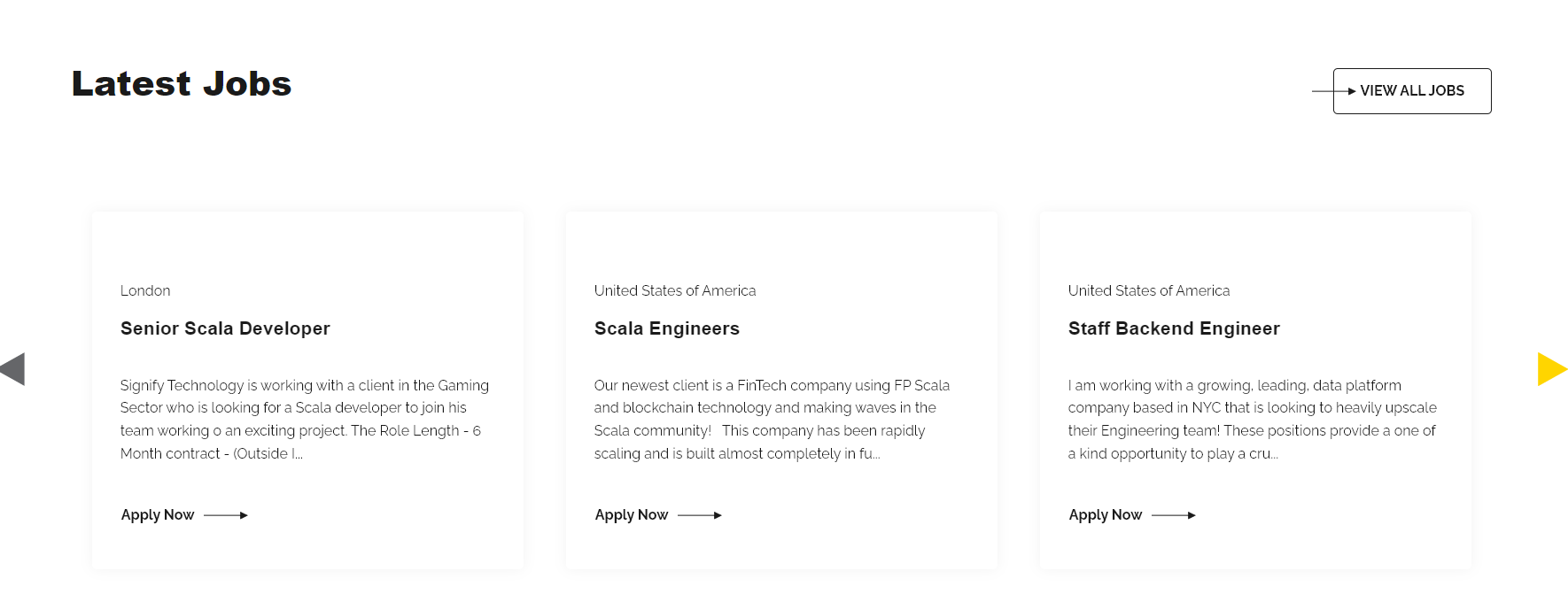Apply Now for the Senior Scala Developer job
The height and width of the screenshot is (602, 1568).
tap(158, 515)
